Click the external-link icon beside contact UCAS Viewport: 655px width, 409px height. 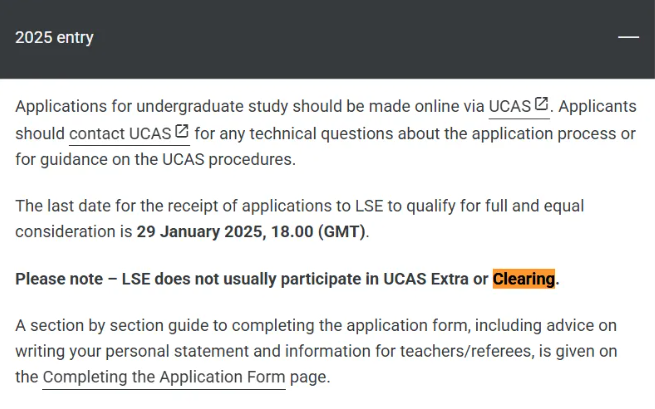tap(182, 131)
